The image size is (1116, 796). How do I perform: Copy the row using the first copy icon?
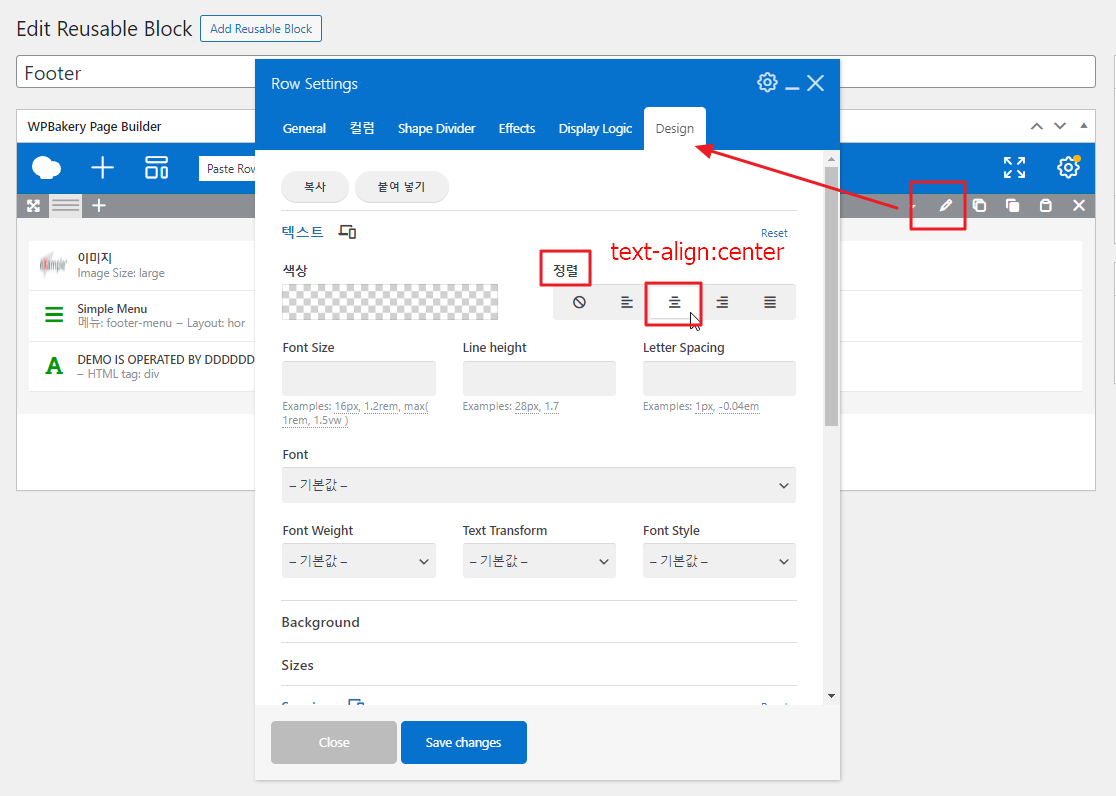tap(979, 206)
